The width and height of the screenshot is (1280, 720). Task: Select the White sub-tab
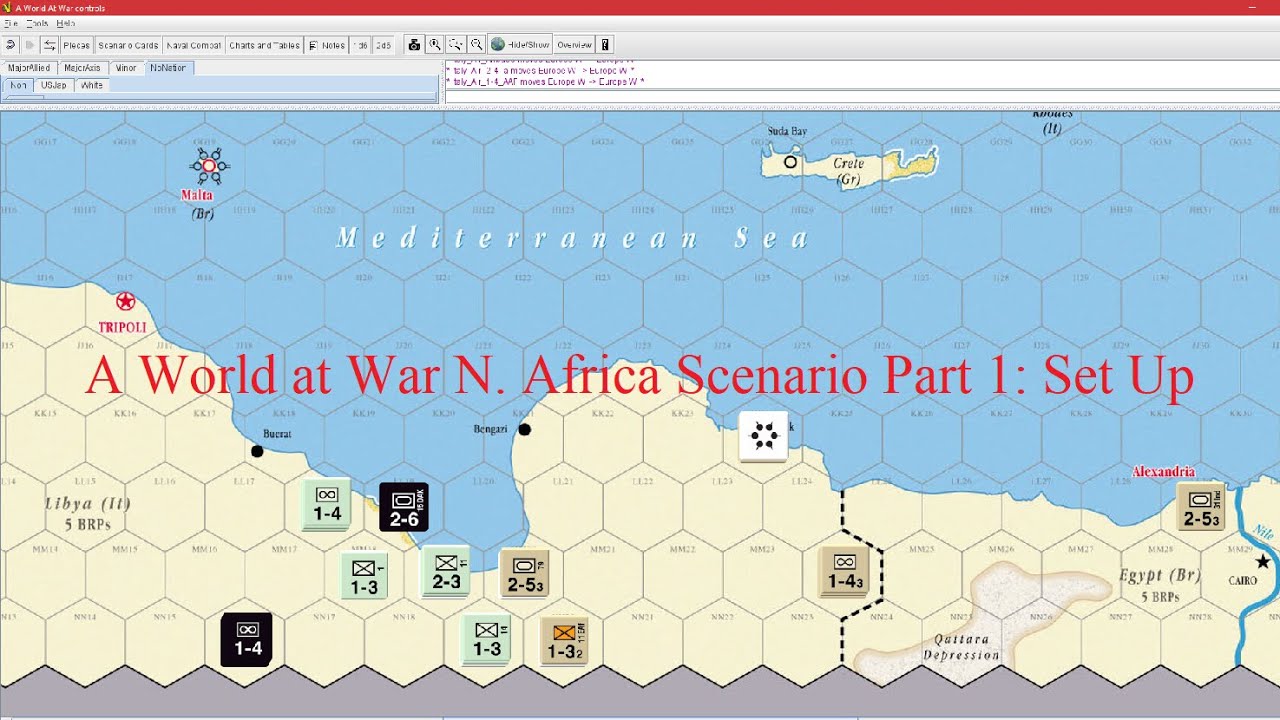tap(92, 85)
